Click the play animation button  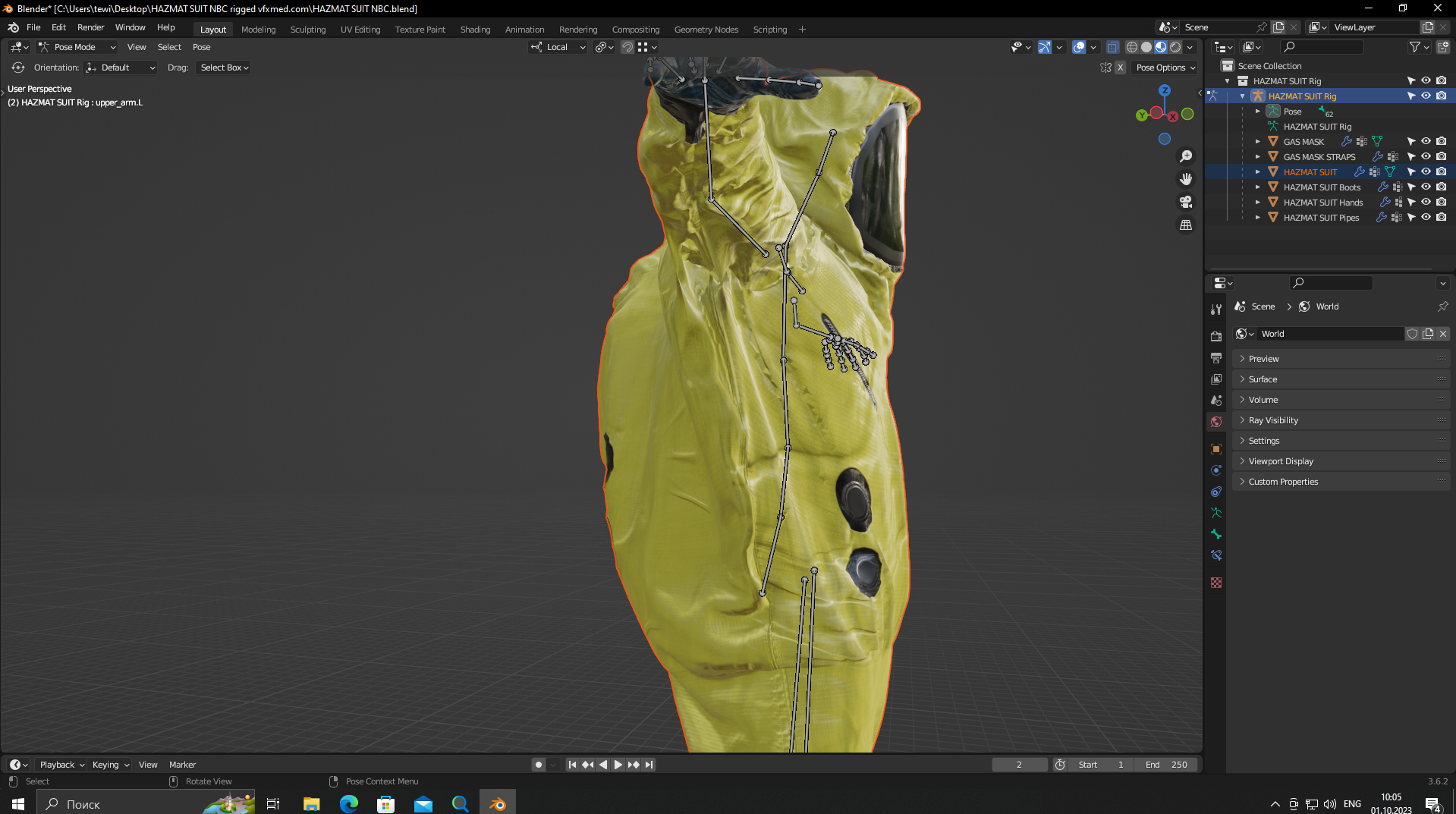[x=618, y=765]
